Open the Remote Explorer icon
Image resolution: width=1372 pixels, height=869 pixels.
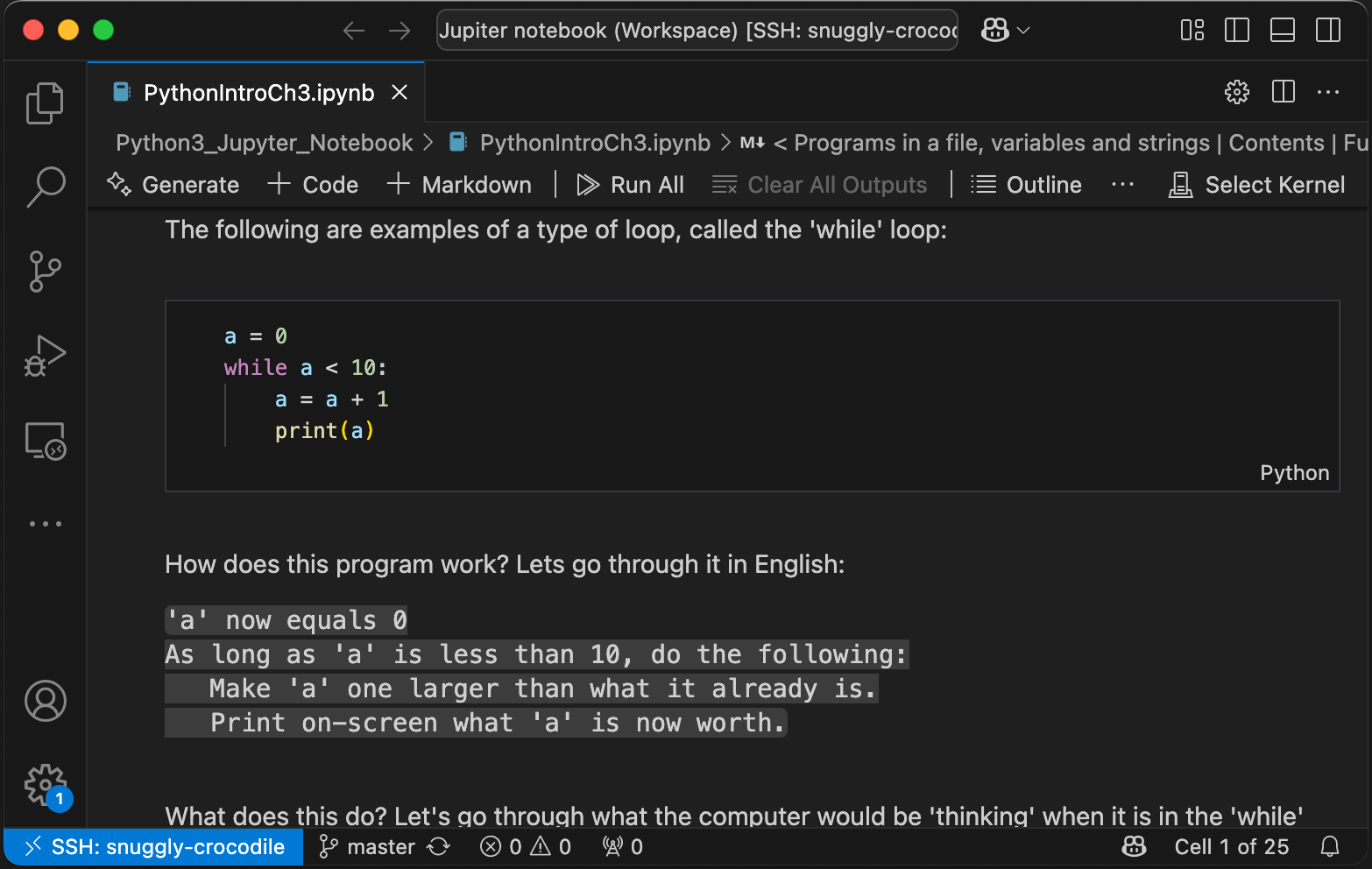pyautogui.click(x=45, y=441)
